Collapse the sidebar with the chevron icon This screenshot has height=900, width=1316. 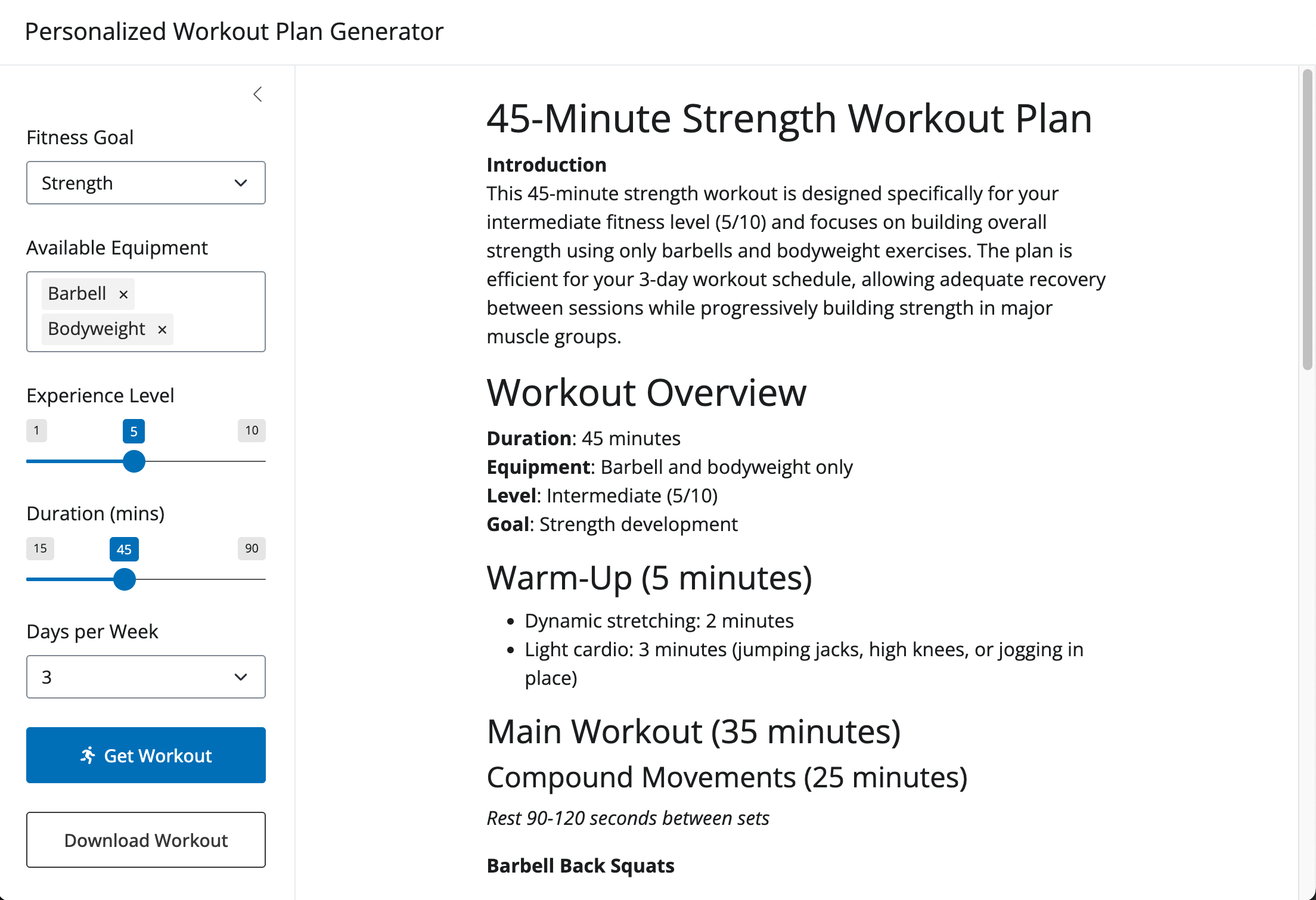pos(257,94)
